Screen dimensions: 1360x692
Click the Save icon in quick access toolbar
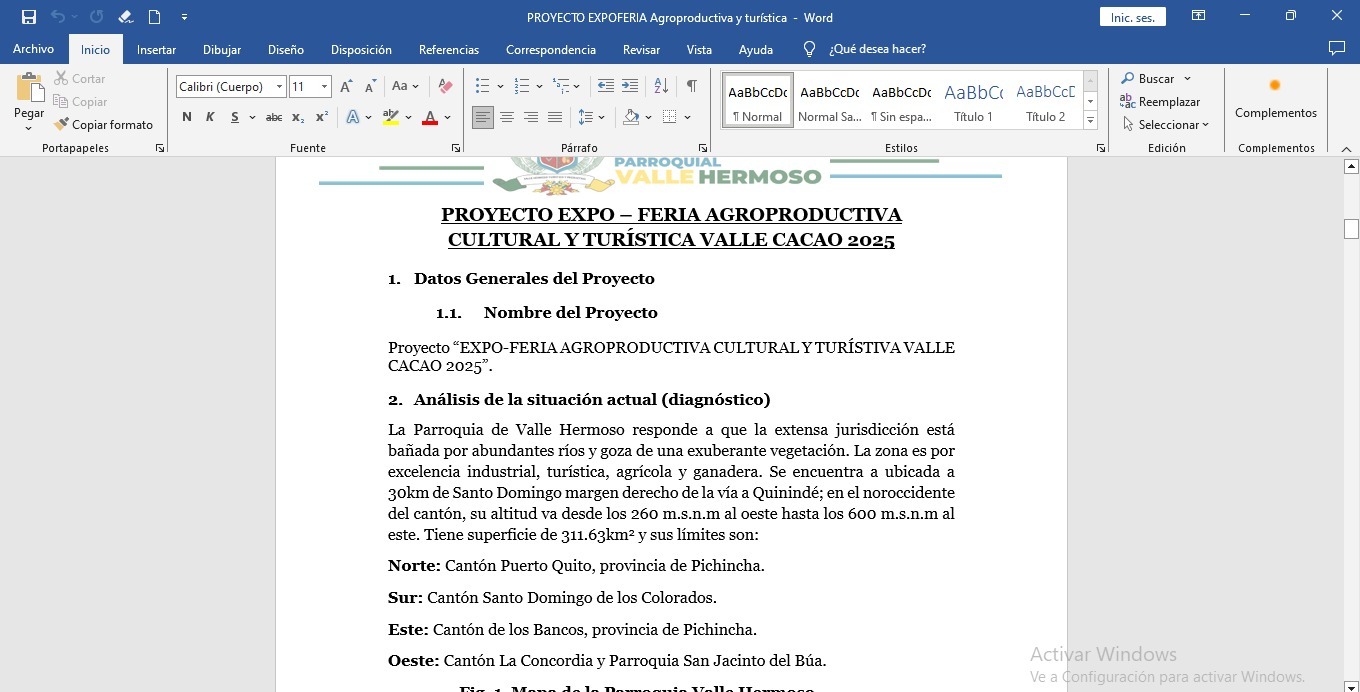coord(28,17)
